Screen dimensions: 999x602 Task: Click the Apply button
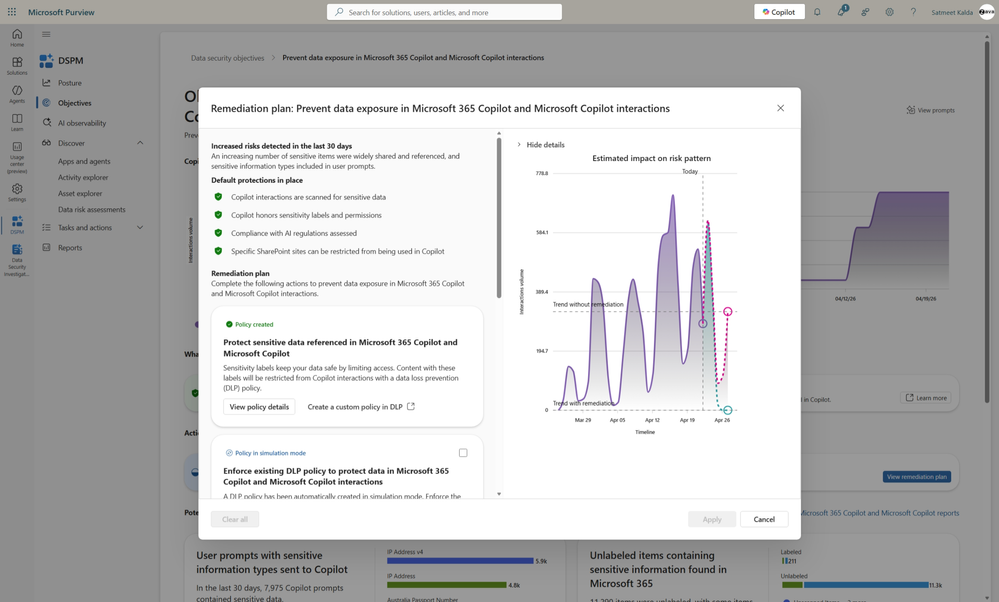pos(712,519)
